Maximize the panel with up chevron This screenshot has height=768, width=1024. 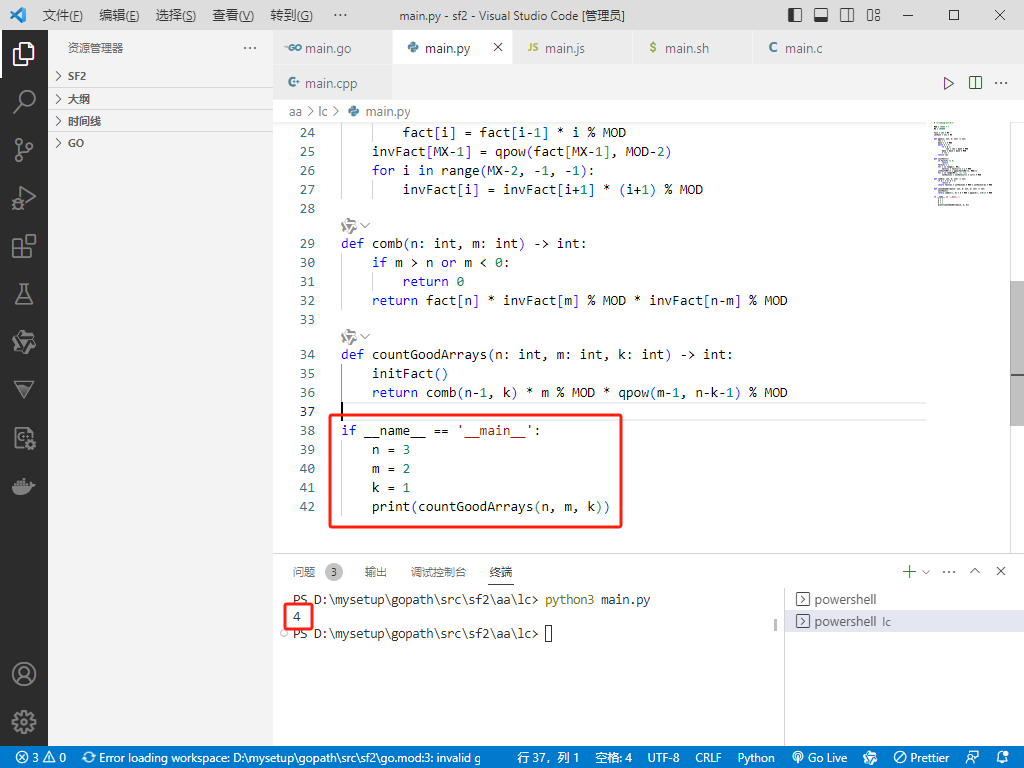(975, 571)
